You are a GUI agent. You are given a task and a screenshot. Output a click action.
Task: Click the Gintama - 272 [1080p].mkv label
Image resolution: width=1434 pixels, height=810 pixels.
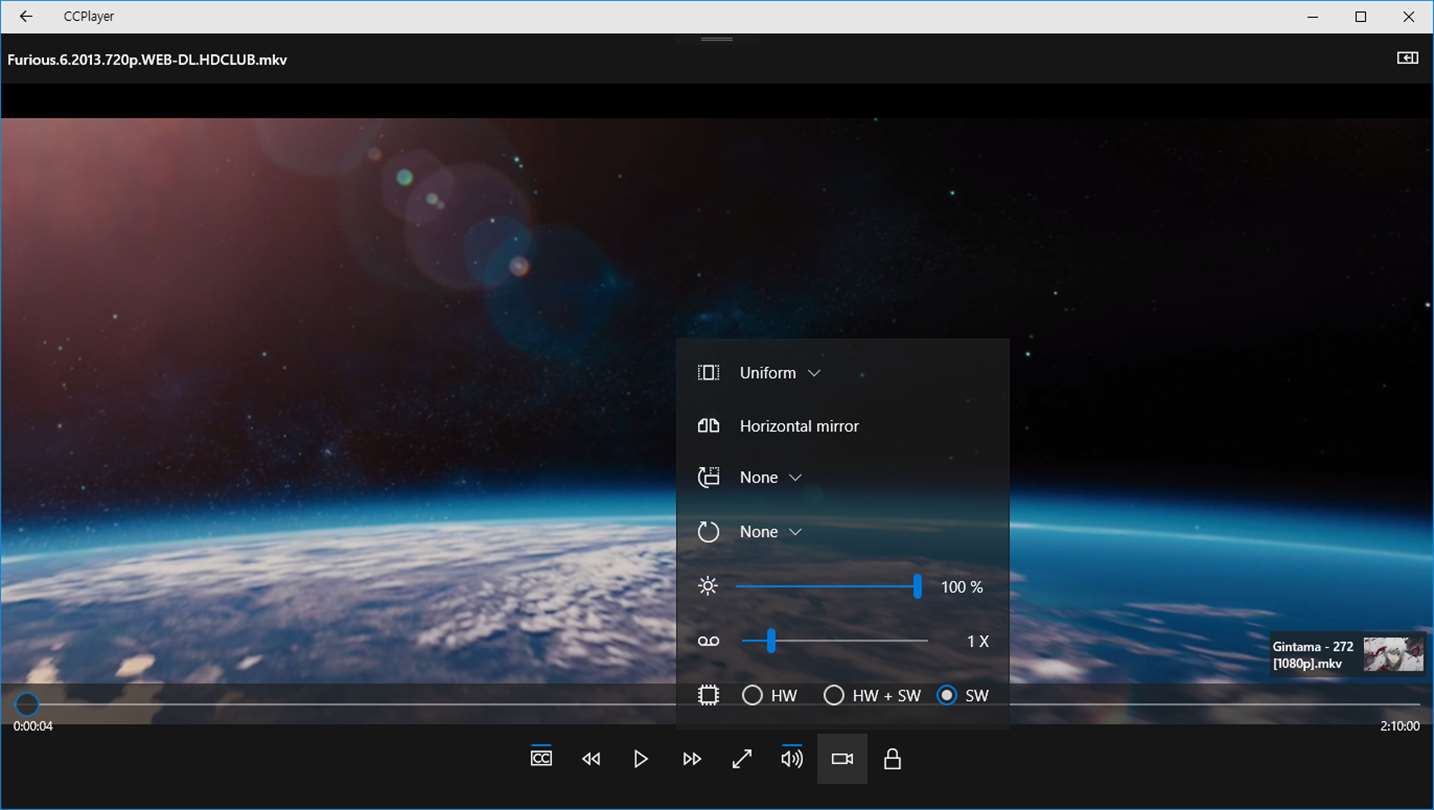click(x=1313, y=655)
